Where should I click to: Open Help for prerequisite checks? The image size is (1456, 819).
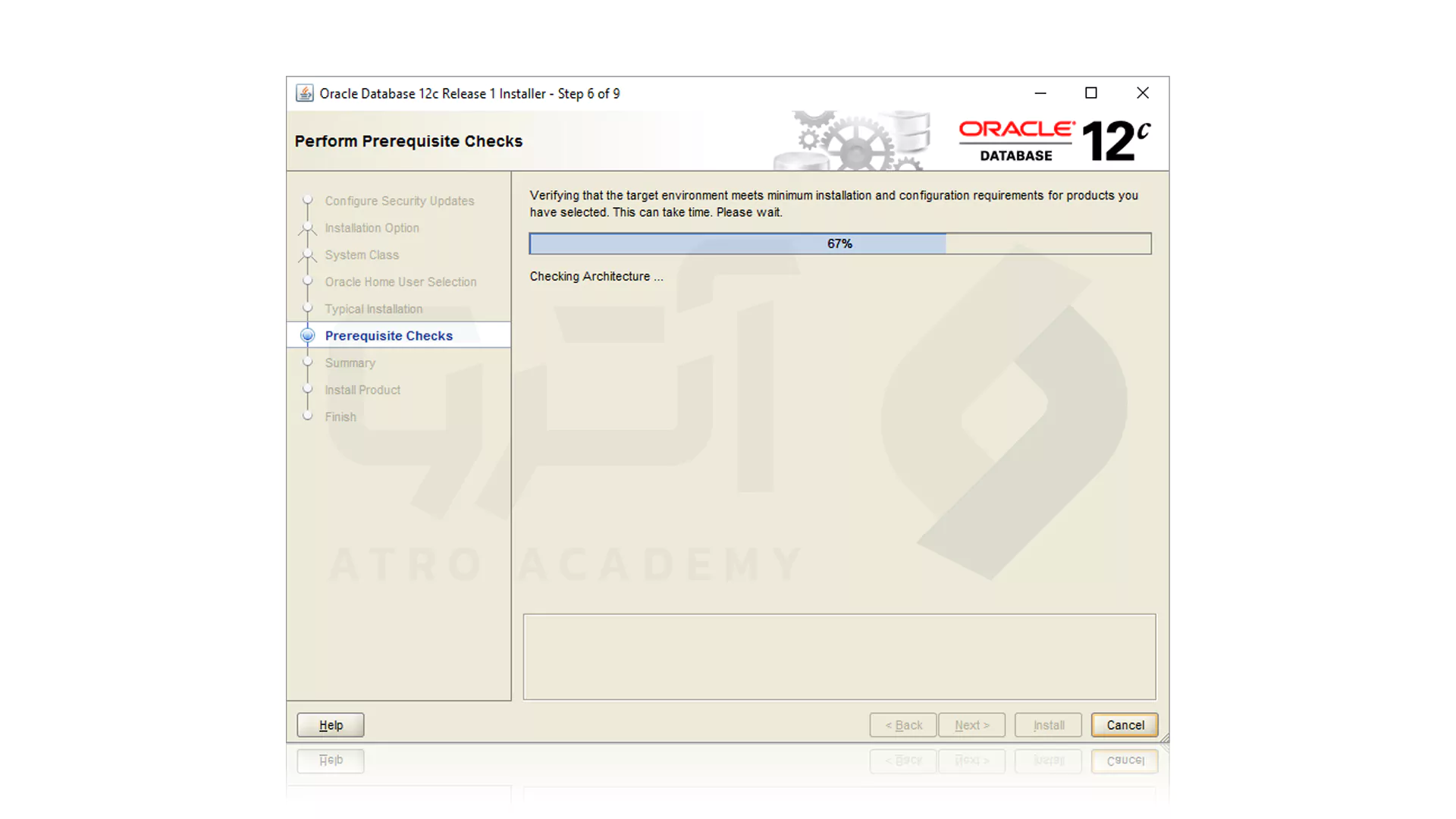click(330, 724)
